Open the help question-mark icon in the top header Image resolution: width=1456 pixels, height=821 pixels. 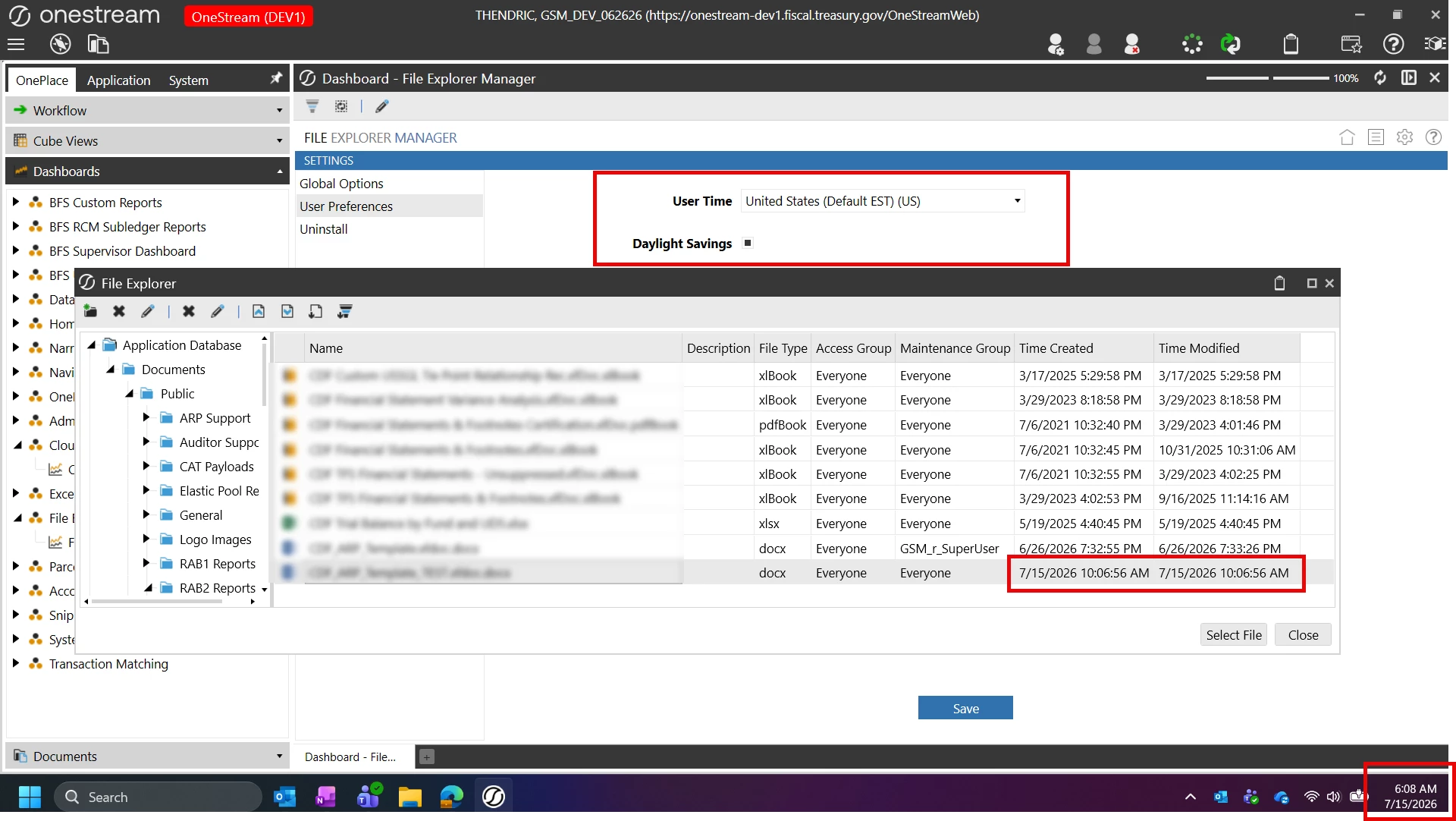[x=1393, y=45]
